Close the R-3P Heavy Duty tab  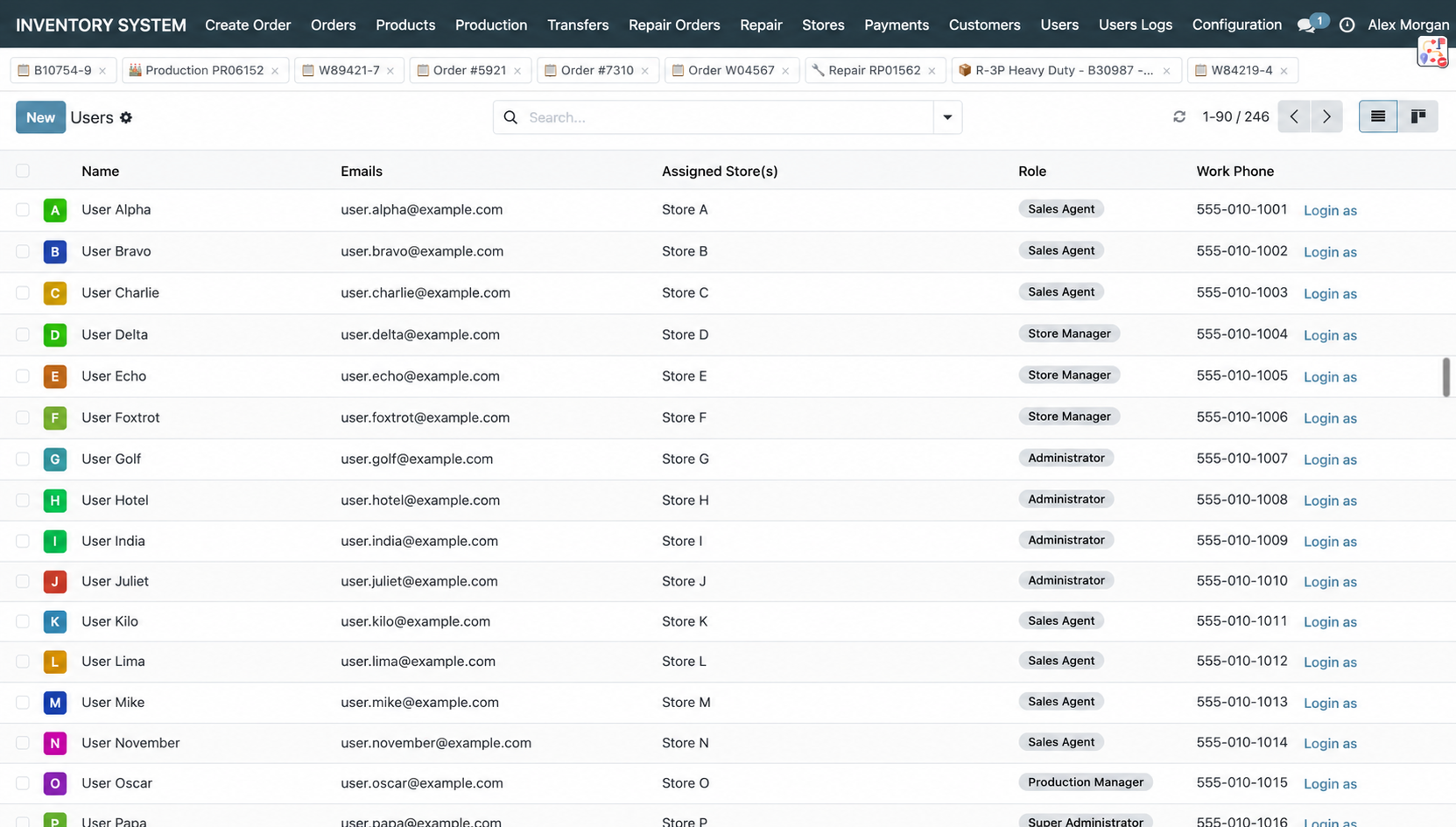click(x=1166, y=71)
